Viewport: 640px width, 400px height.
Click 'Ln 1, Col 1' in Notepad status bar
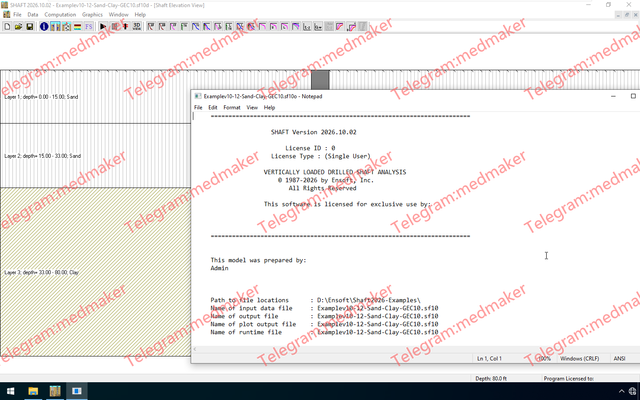[x=489, y=358]
